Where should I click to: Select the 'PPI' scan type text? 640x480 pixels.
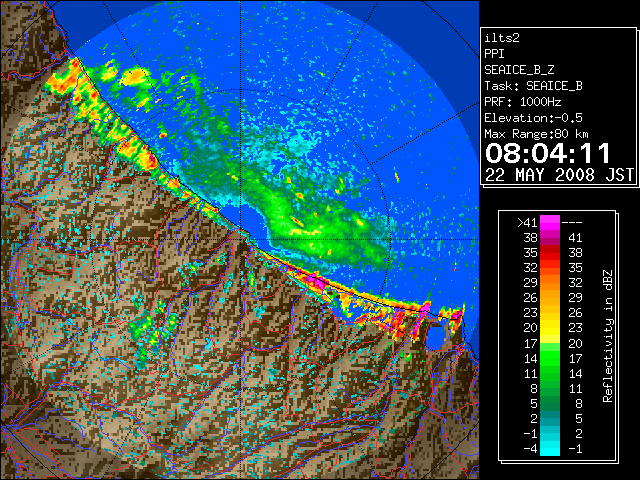tap(494, 54)
